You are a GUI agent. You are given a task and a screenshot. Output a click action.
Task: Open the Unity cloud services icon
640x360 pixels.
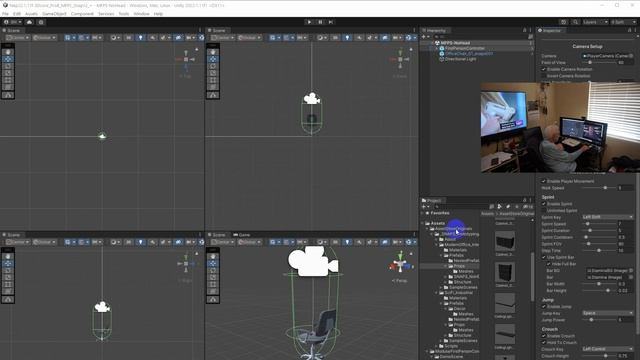29,22
